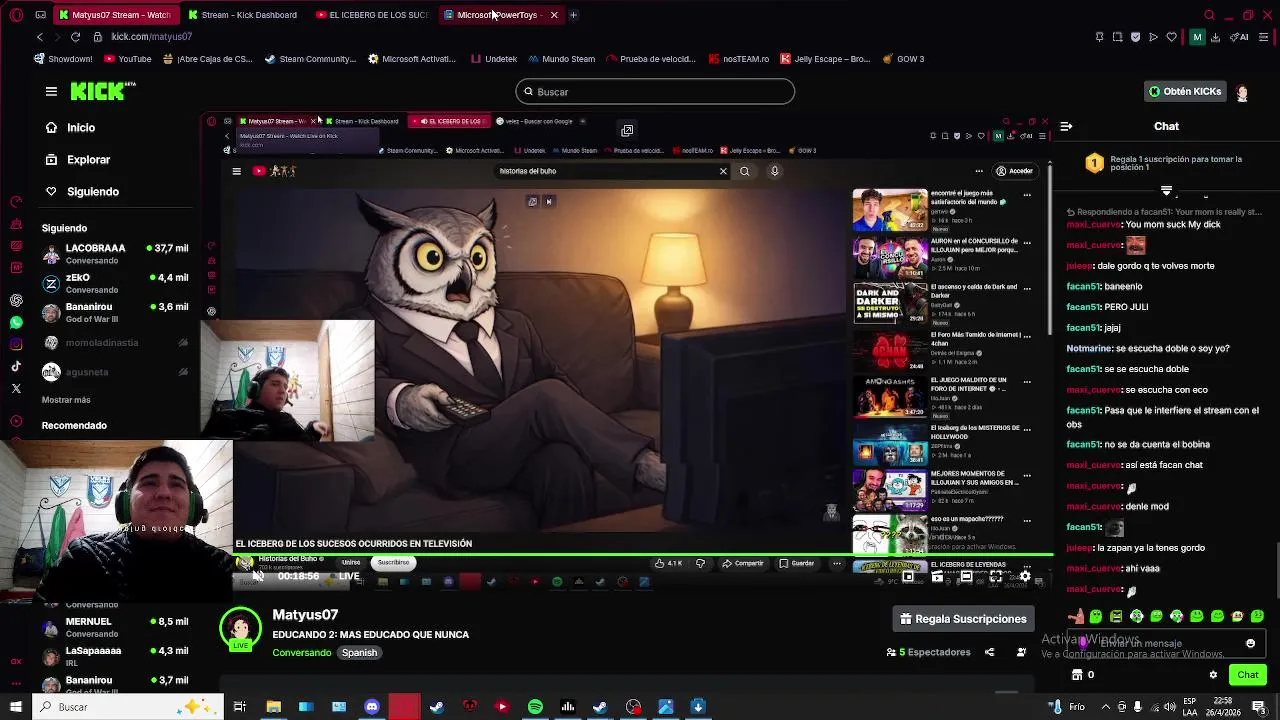1280x720 pixels.
Task: Open stream player settings gear
Action: point(1025,577)
